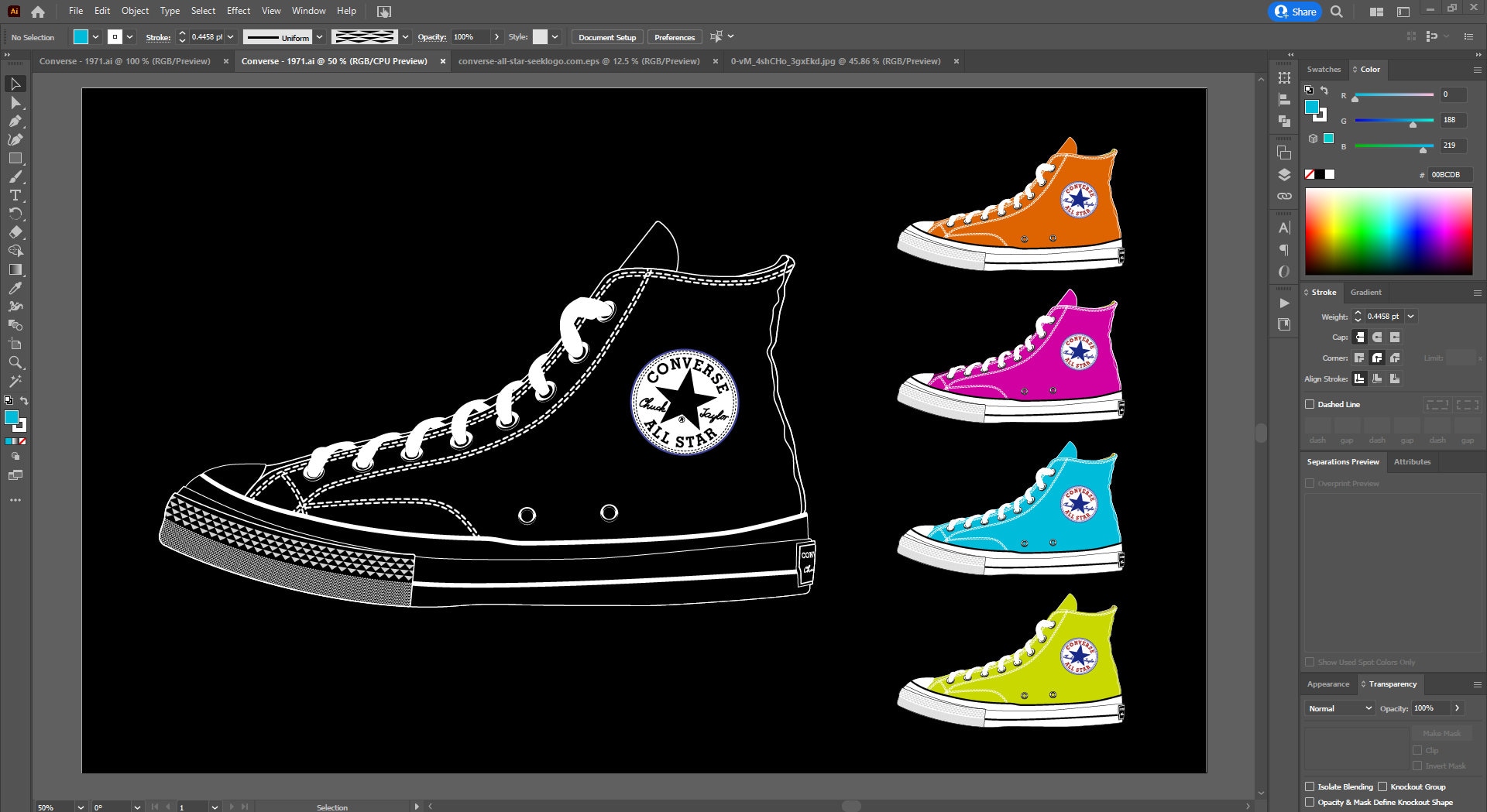Select the Type tool
Screen dimensions: 1487x812
(x=15, y=195)
